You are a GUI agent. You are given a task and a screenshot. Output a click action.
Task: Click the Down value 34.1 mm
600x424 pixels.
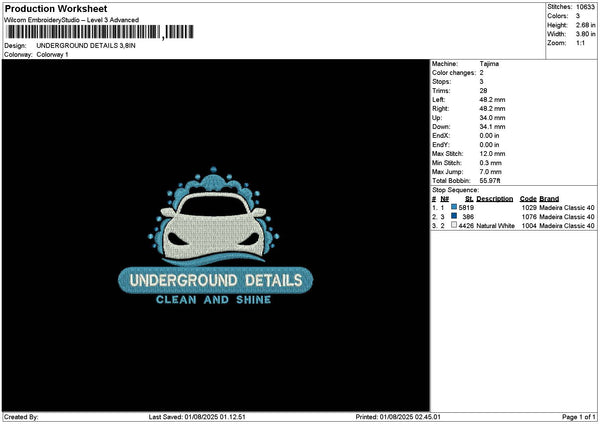tap(492, 127)
